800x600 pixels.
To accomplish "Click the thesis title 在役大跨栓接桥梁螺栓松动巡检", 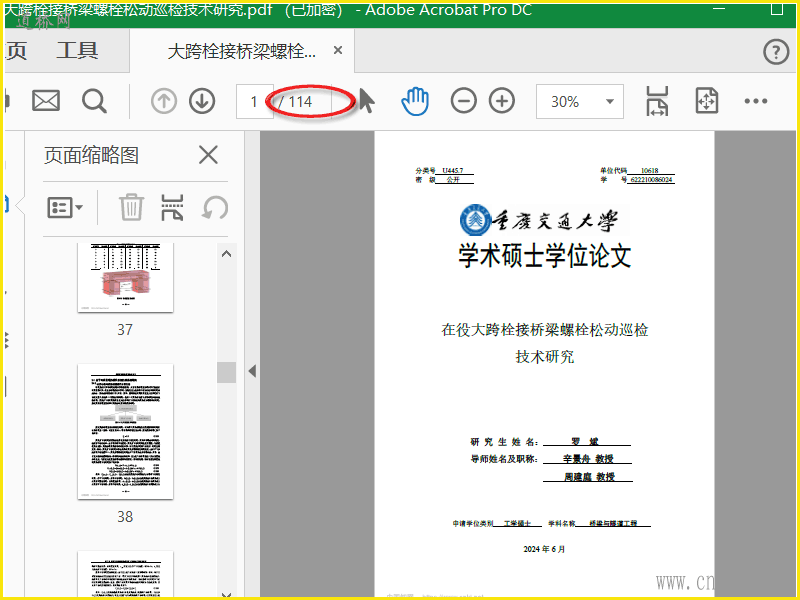I will pyautogui.click(x=544, y=330).
